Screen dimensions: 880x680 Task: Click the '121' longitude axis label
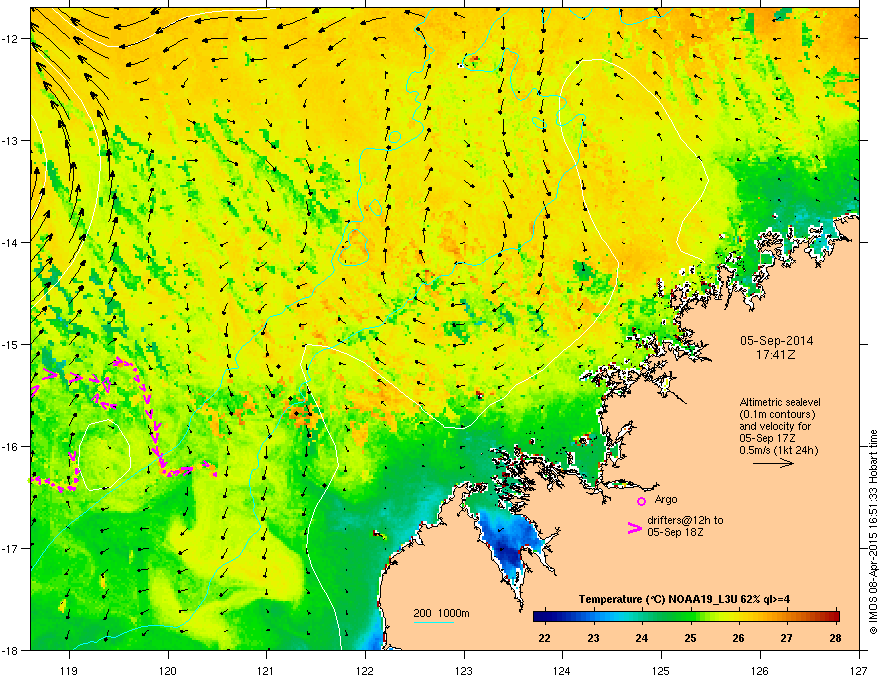point(266,670)
